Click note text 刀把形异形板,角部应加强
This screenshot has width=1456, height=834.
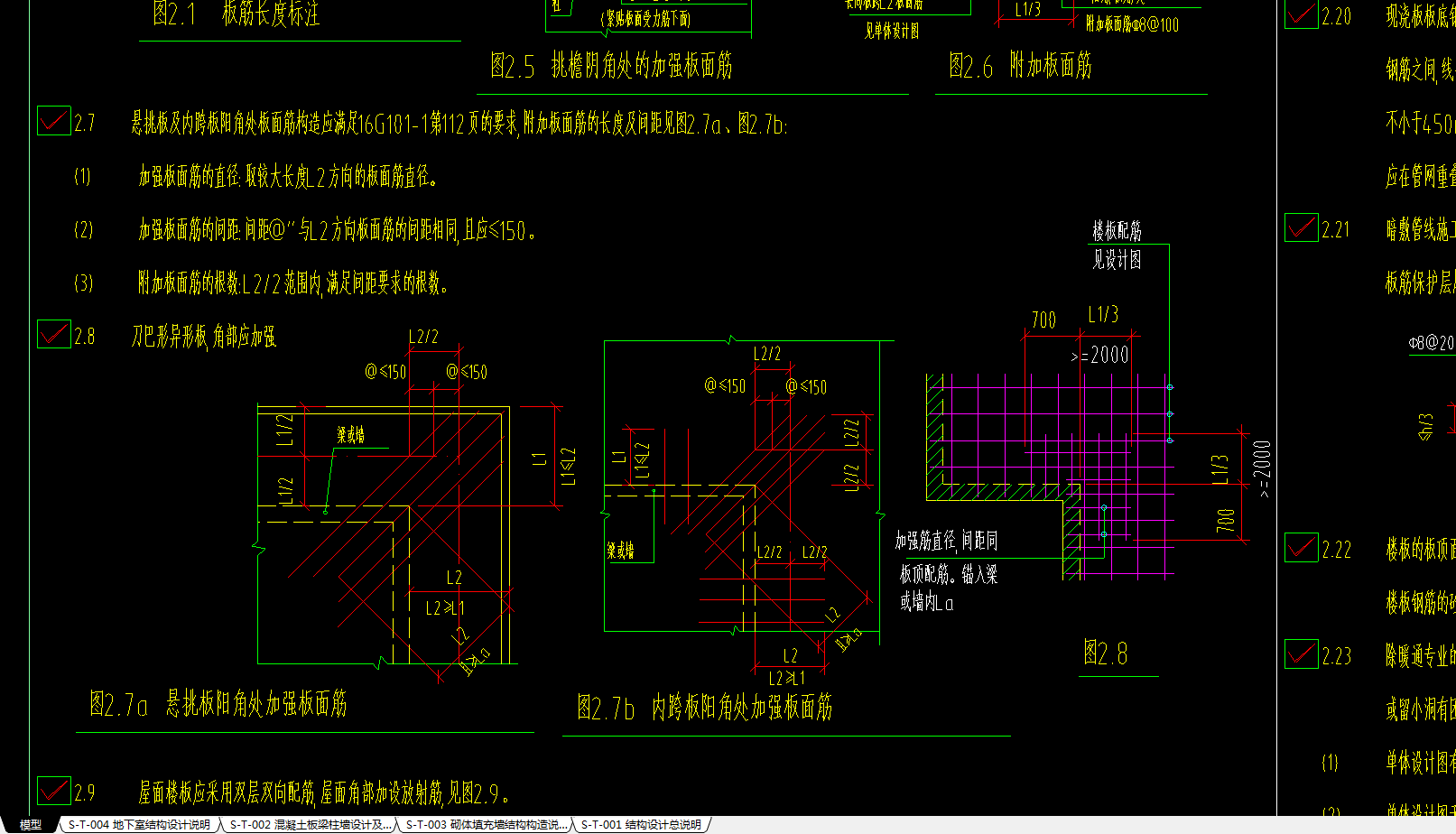click(x=204, y=337)
